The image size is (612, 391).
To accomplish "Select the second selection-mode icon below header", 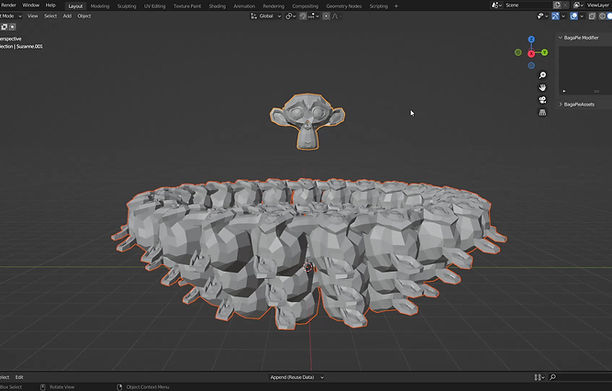I will coord(12,27).
